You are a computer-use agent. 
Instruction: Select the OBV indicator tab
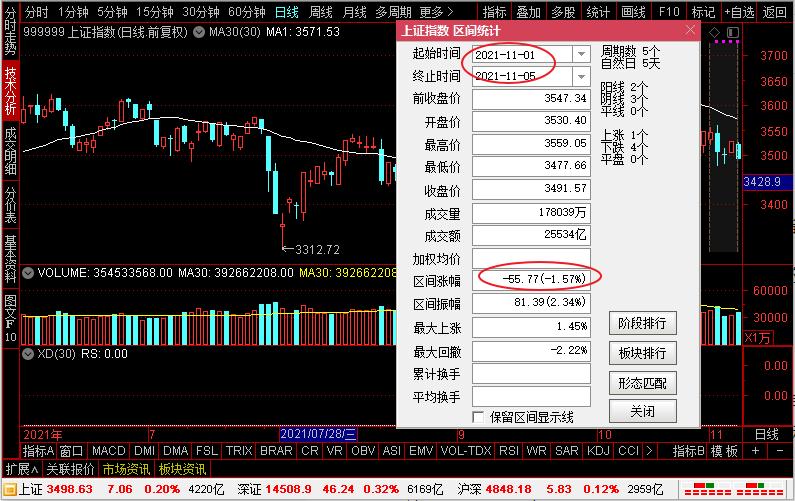pyautogui.click(x=363, y=450)
